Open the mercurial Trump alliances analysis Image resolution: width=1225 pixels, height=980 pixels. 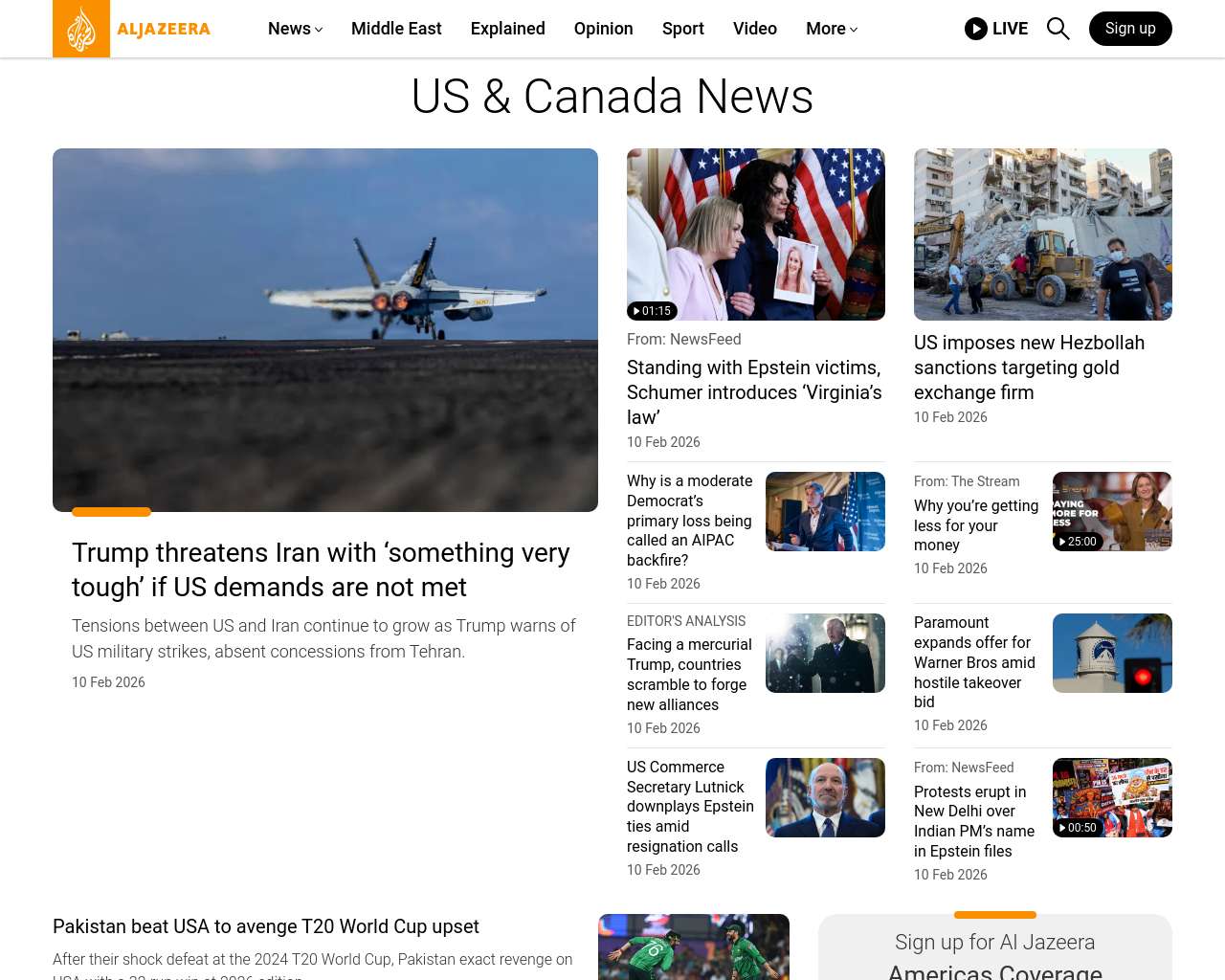689,675
